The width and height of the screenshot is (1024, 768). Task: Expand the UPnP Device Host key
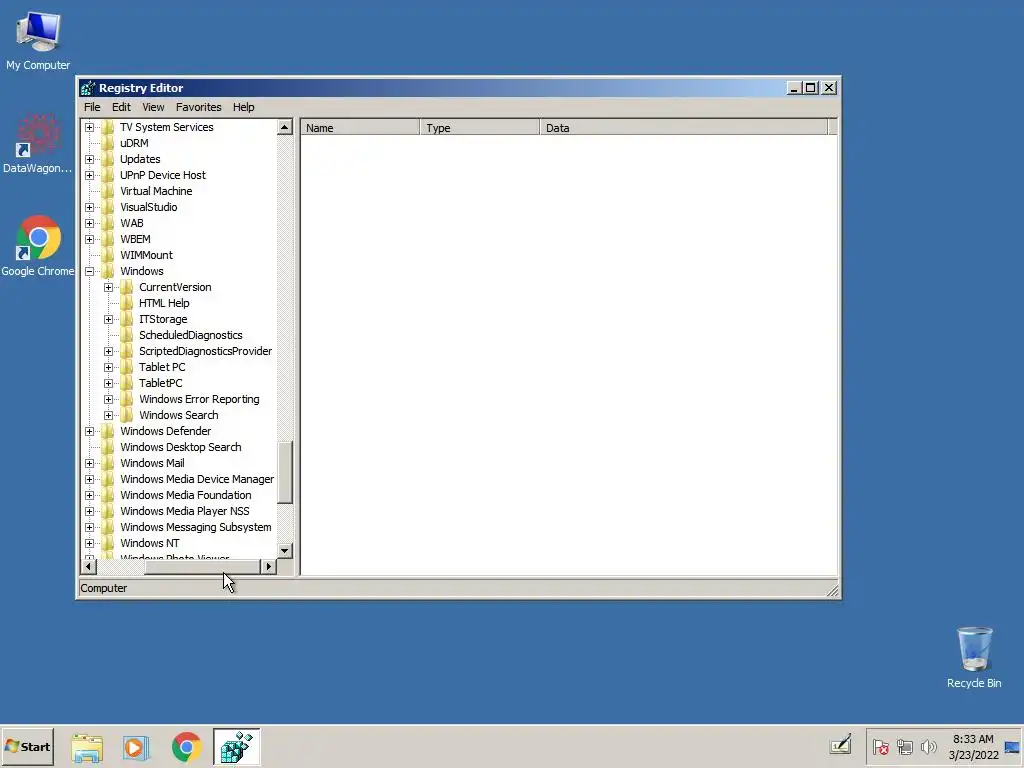click(89, 175)
